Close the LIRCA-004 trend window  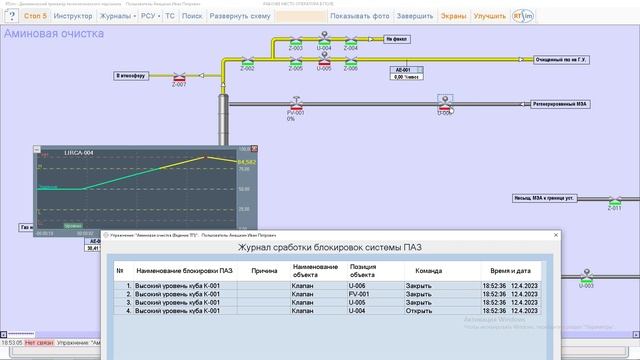[254, 149]
